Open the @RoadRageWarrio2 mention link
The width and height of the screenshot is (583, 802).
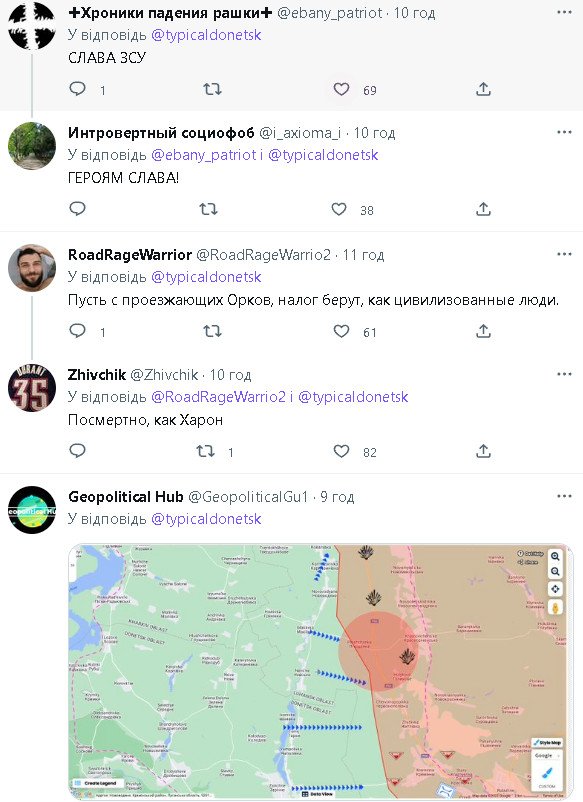[x=218, y=397]
